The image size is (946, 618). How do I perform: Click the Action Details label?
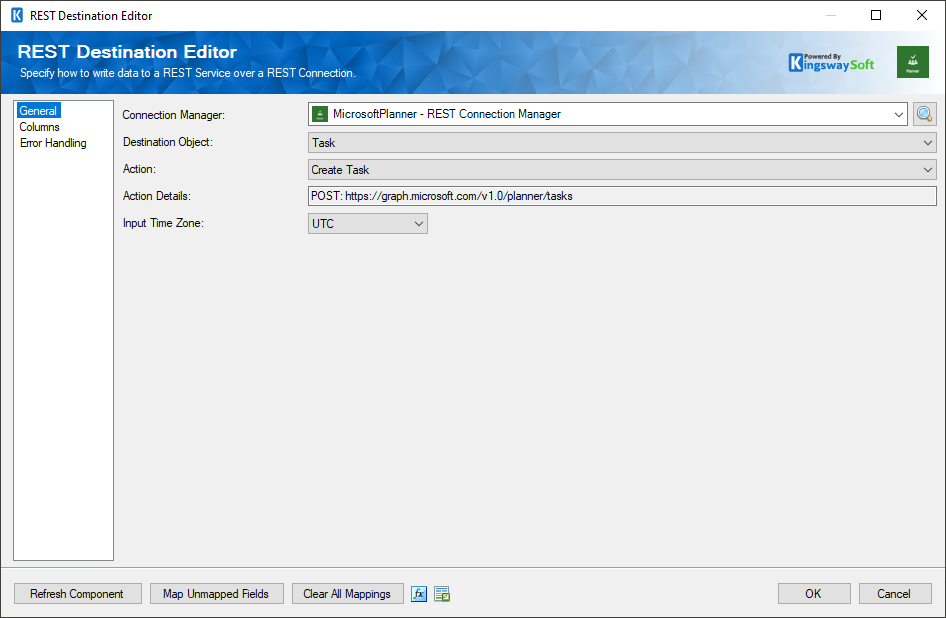[x=156, y=196]
